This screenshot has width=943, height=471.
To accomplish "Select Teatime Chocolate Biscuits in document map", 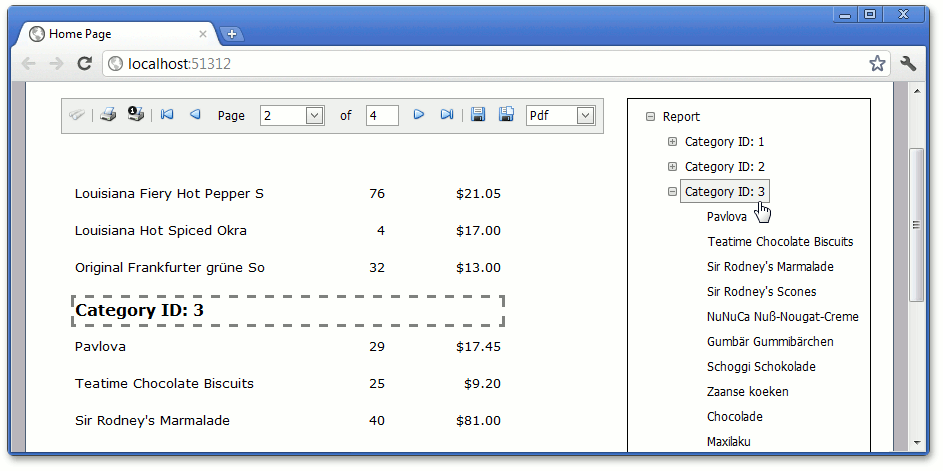I will tap(780, 242).
